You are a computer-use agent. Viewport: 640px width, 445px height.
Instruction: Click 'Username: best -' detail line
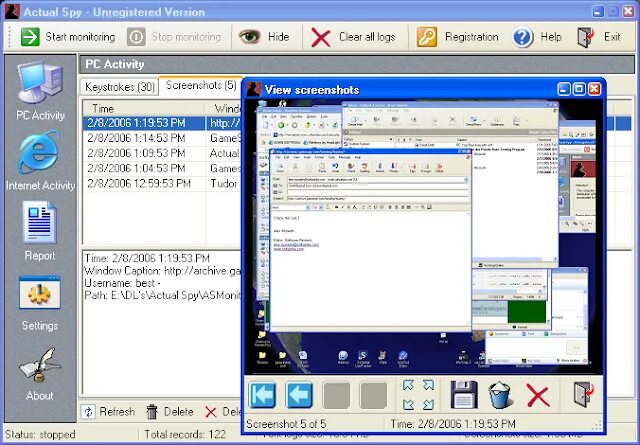[122, 283]
